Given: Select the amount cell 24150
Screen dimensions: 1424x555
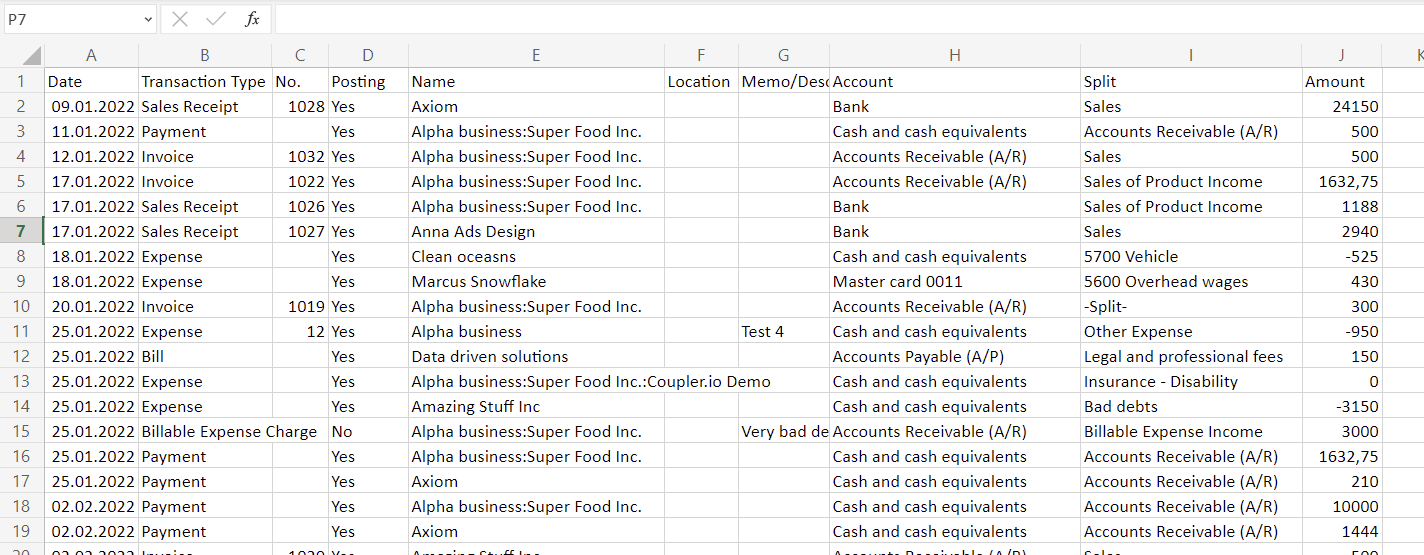Looking at the screenshot, I should (1342, 106).
